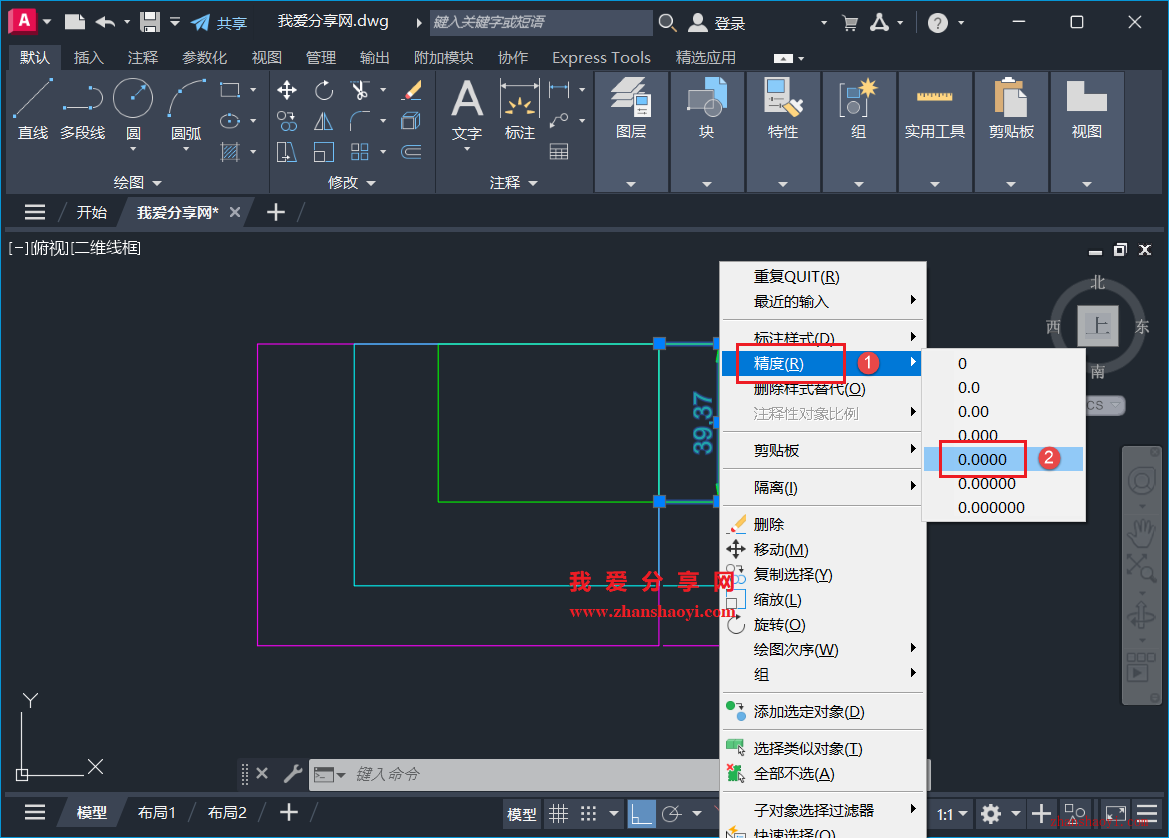Image resolution: width=1169 pixels, height=838 pixels.
Task: Switch to Express Tools ribbon tab
Action: coord(601,57)
